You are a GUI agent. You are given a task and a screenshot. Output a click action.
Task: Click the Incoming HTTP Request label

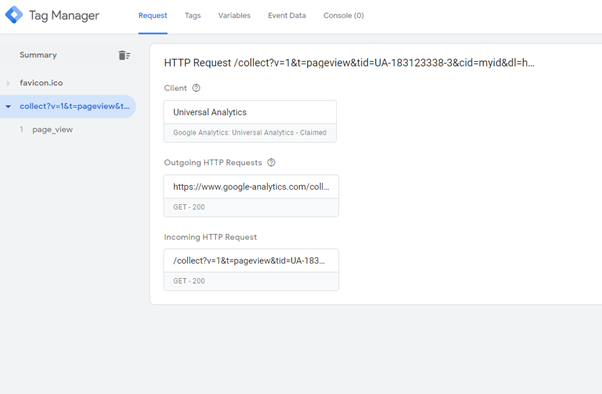pos(210,237)
